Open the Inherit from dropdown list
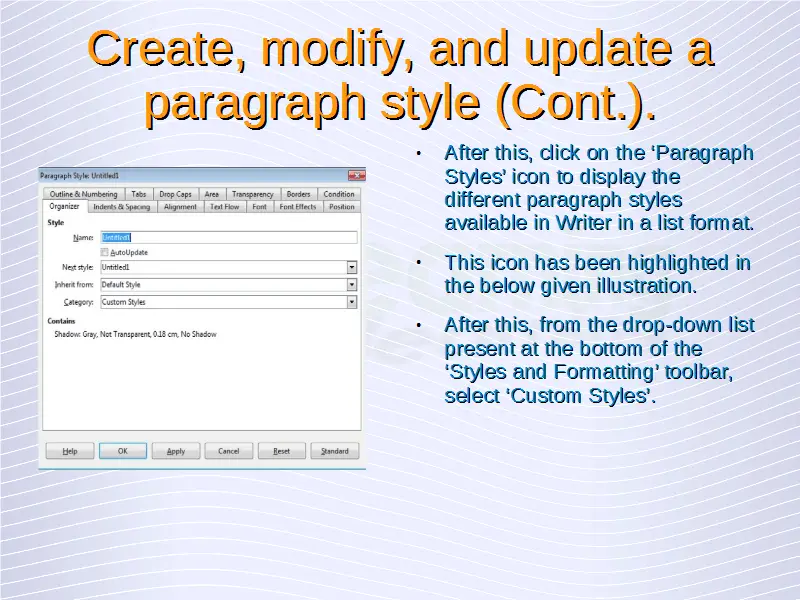800x600 pixels. (x=352, y=285)
